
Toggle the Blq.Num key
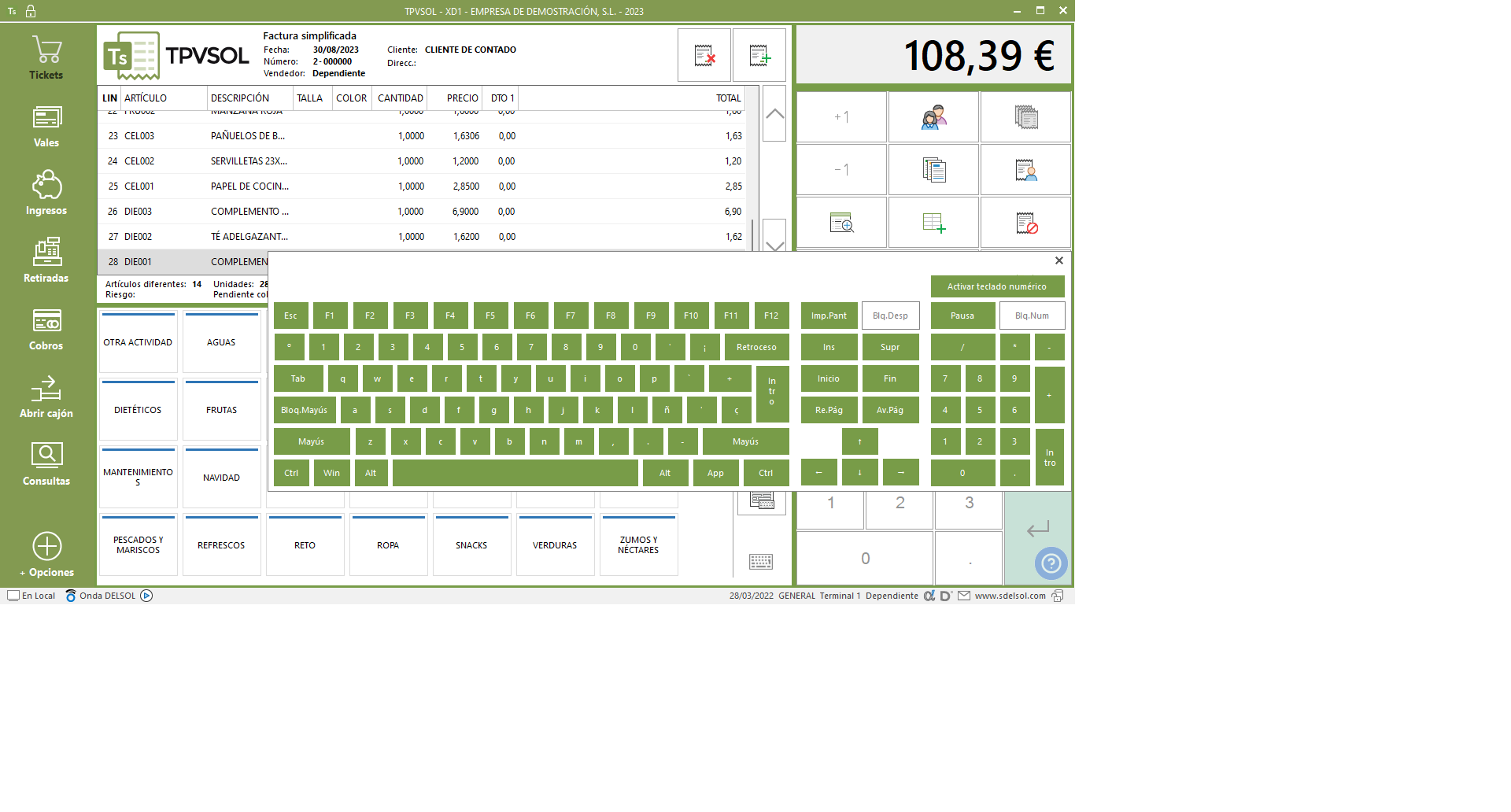[1032, 316]
